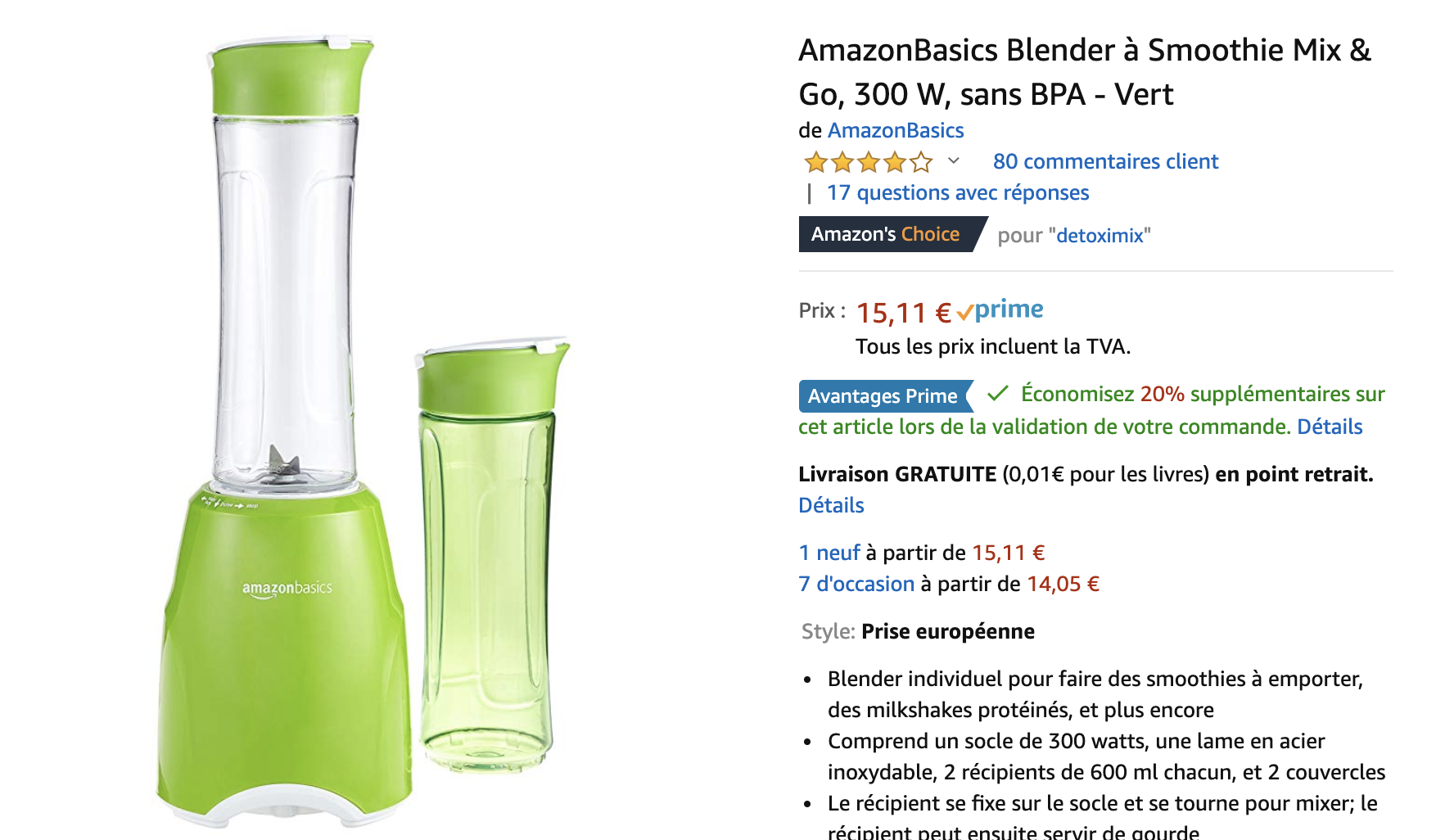Click the prime logo beside the price

[x=1000, y=310]
